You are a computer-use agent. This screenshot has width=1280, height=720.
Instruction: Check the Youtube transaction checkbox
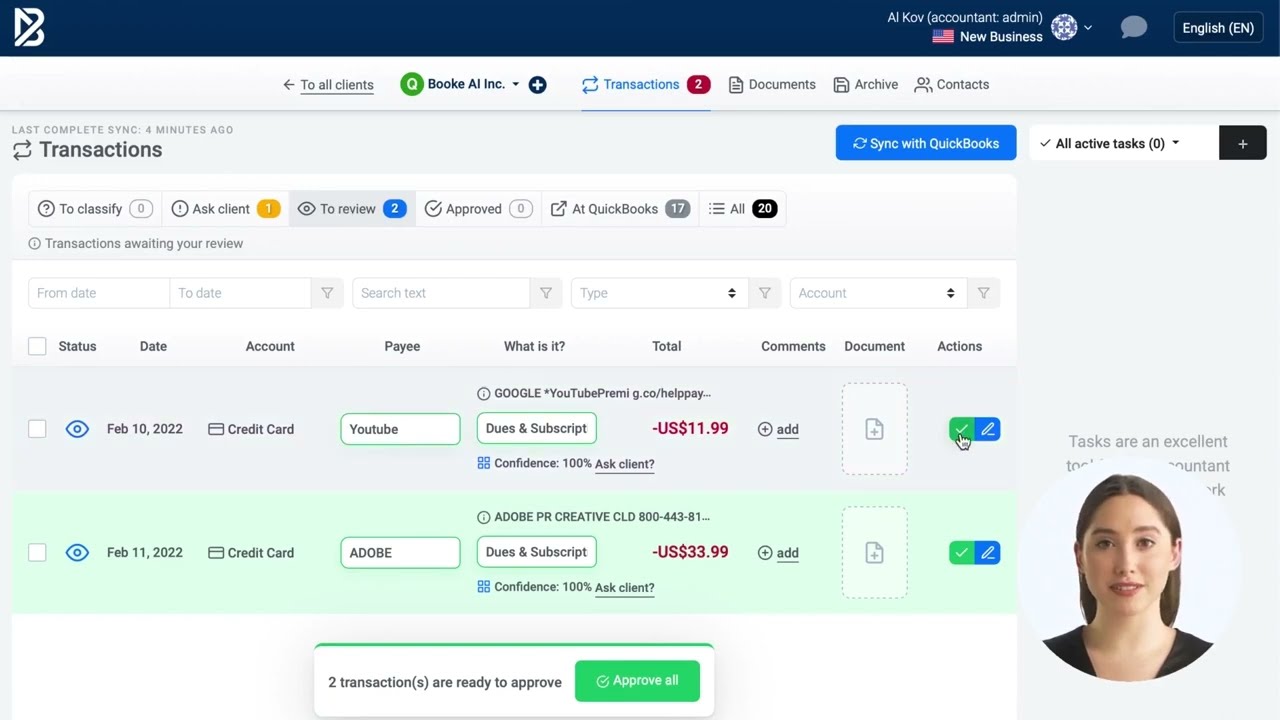click(x=37, y=429)
